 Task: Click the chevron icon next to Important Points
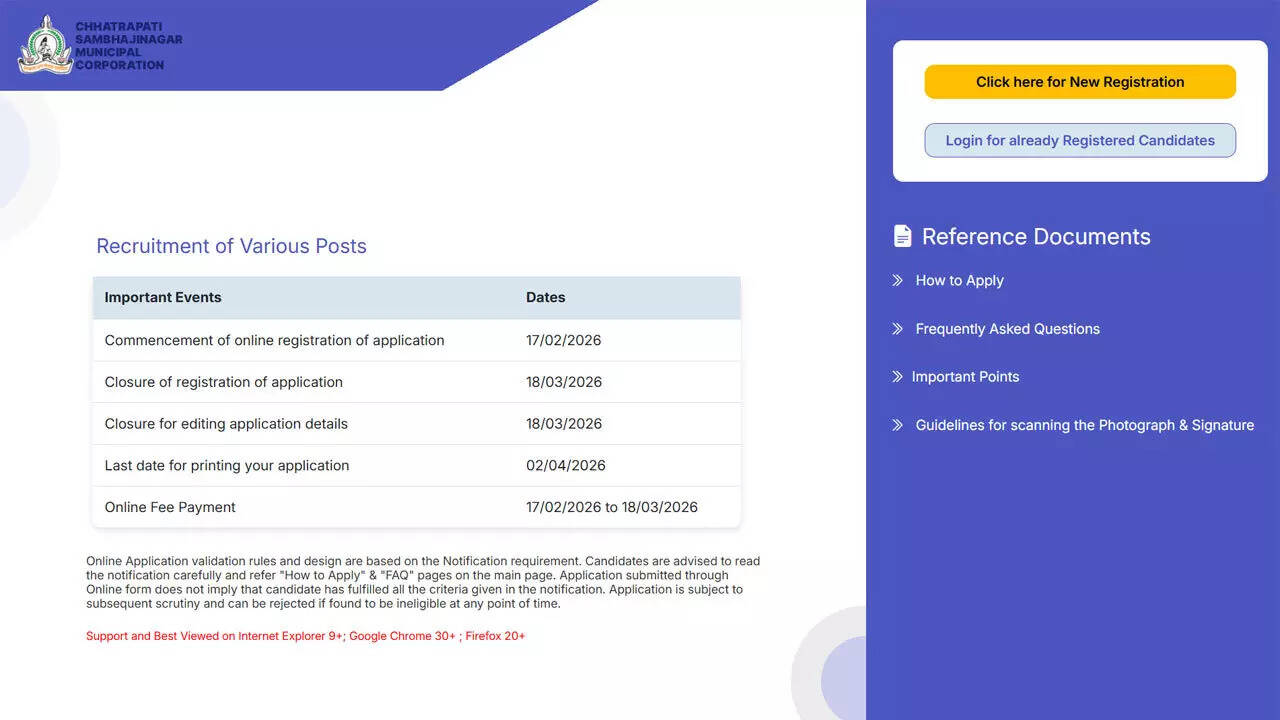coord(898,376)
